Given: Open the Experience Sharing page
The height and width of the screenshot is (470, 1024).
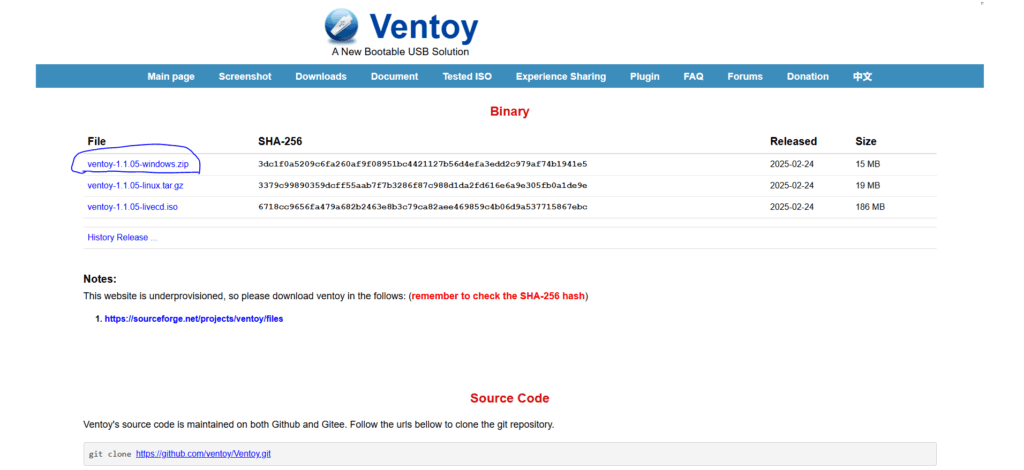Looking at the screenshot, I should click(x=561, y=76).
